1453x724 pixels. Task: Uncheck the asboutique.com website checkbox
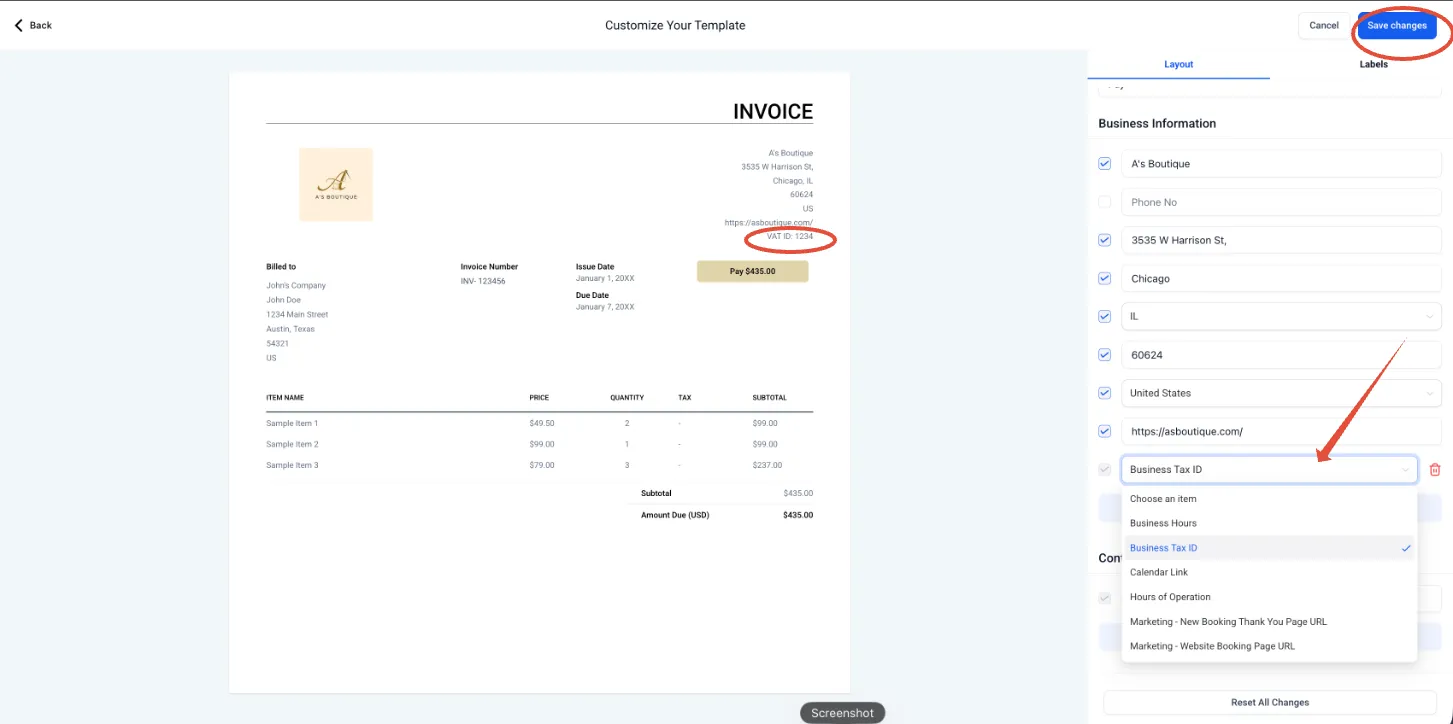[1105, 431]
